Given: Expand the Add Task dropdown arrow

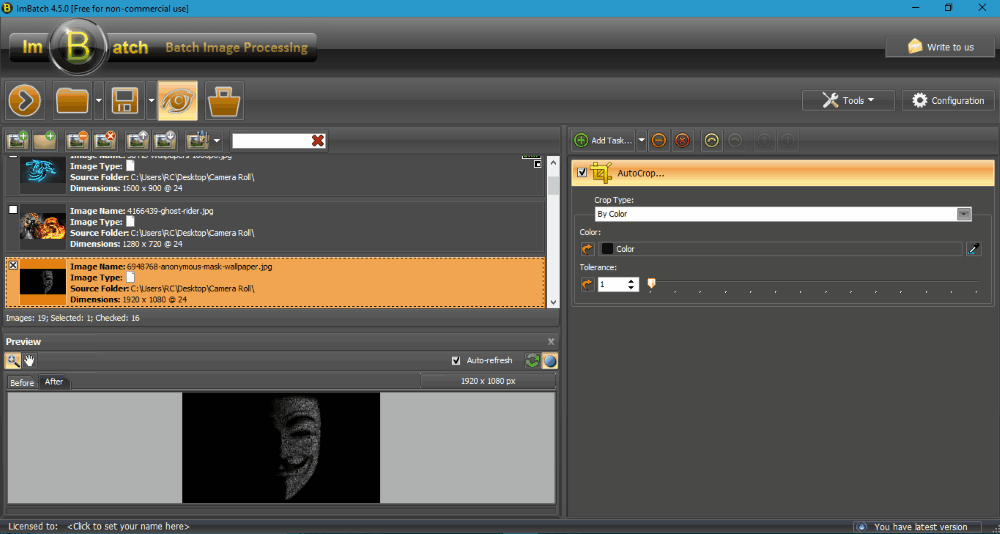Looking at the screenshot, I should tap(641, 140).
